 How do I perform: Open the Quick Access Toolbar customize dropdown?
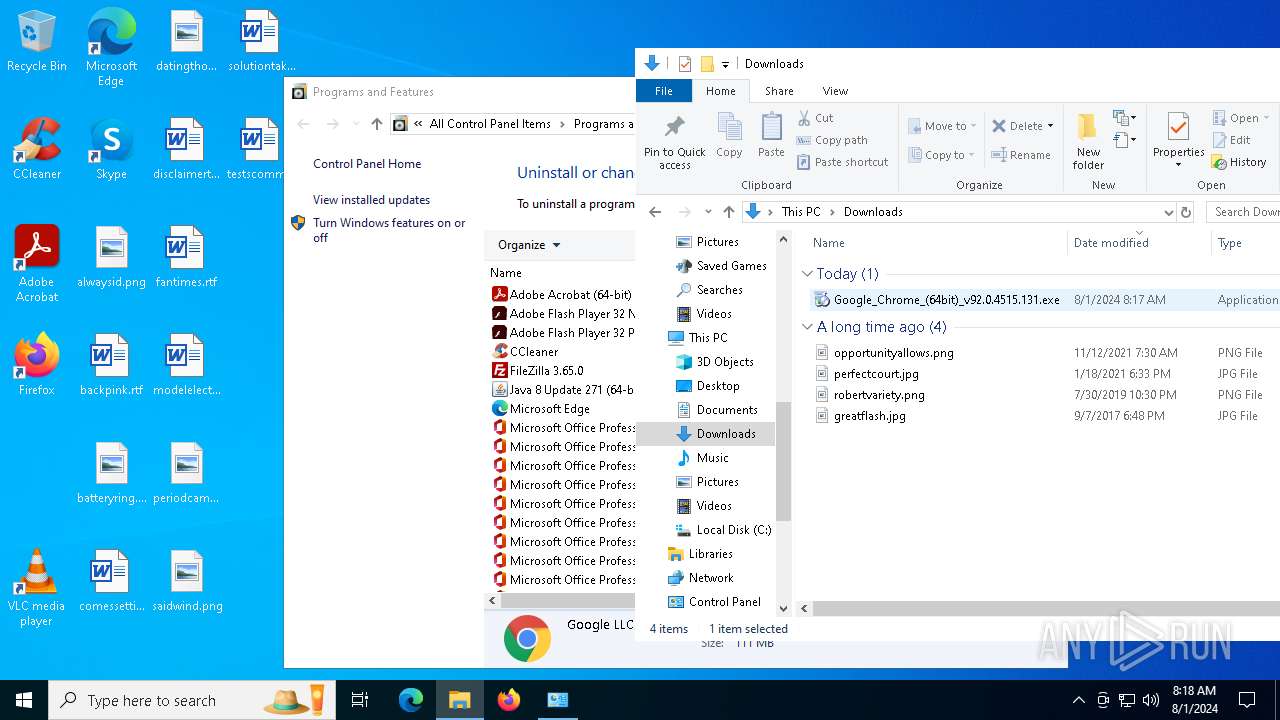[x=725, y=64]
